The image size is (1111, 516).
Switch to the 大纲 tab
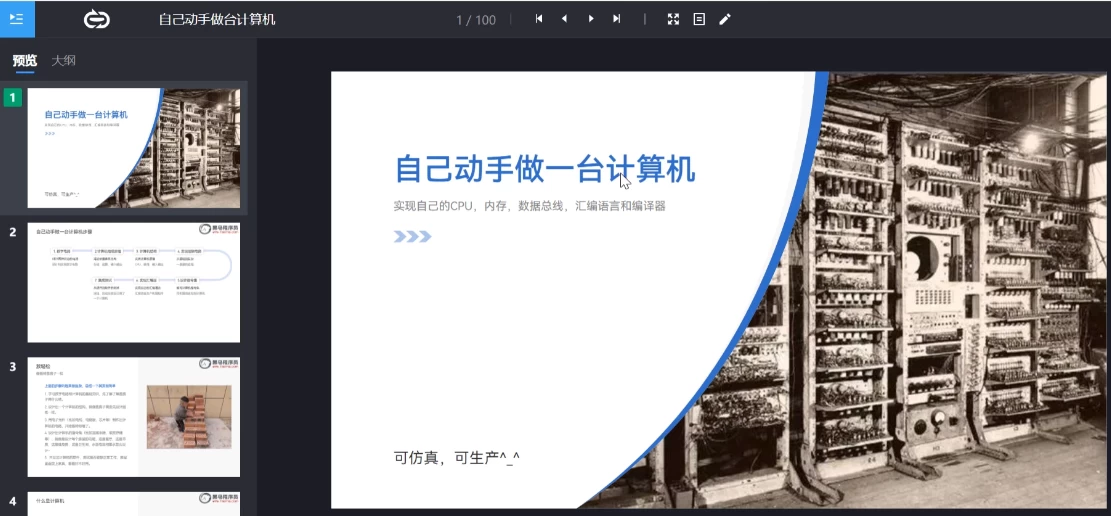click(64, 61)
